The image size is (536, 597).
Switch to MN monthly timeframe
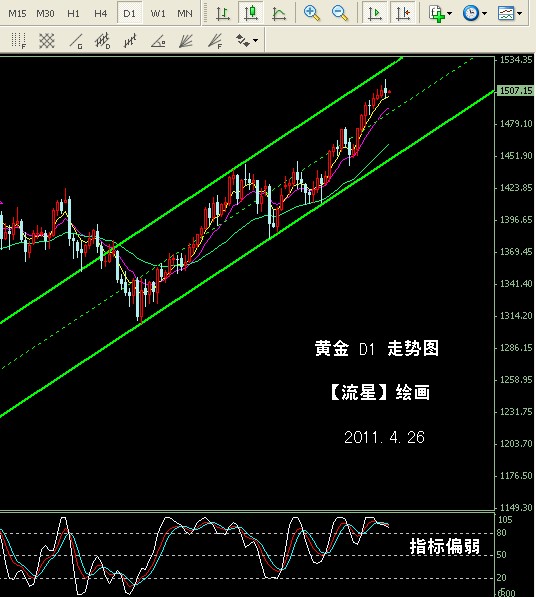185,14
